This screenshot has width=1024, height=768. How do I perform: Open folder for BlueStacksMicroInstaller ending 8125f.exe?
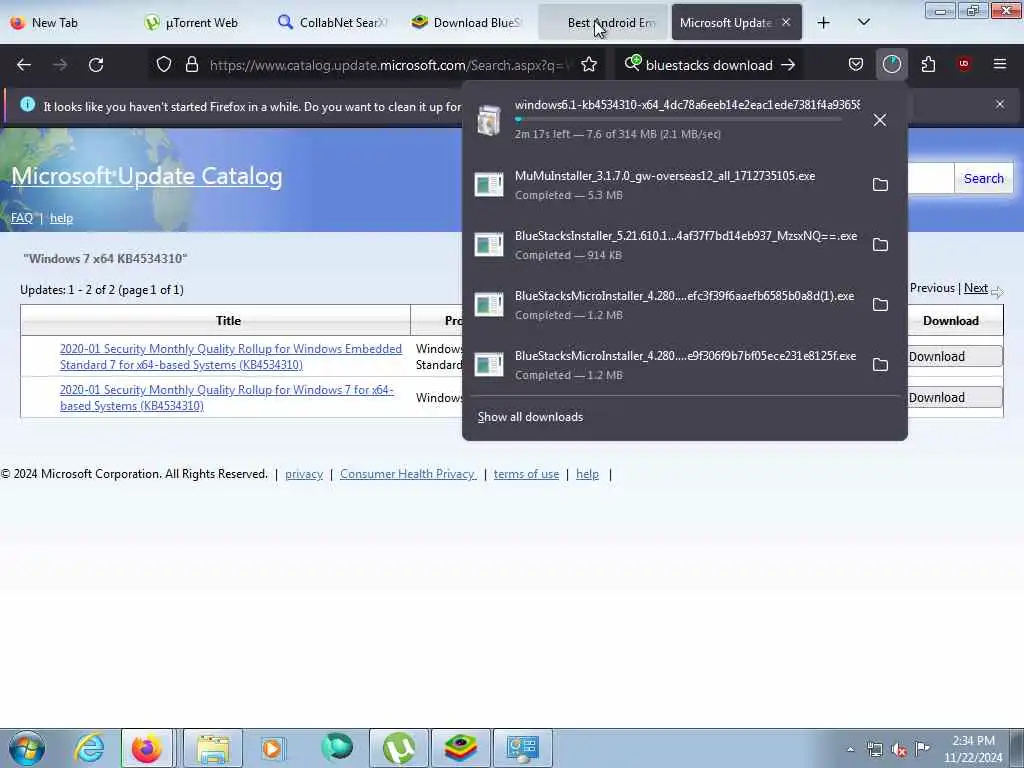(880, 365)
